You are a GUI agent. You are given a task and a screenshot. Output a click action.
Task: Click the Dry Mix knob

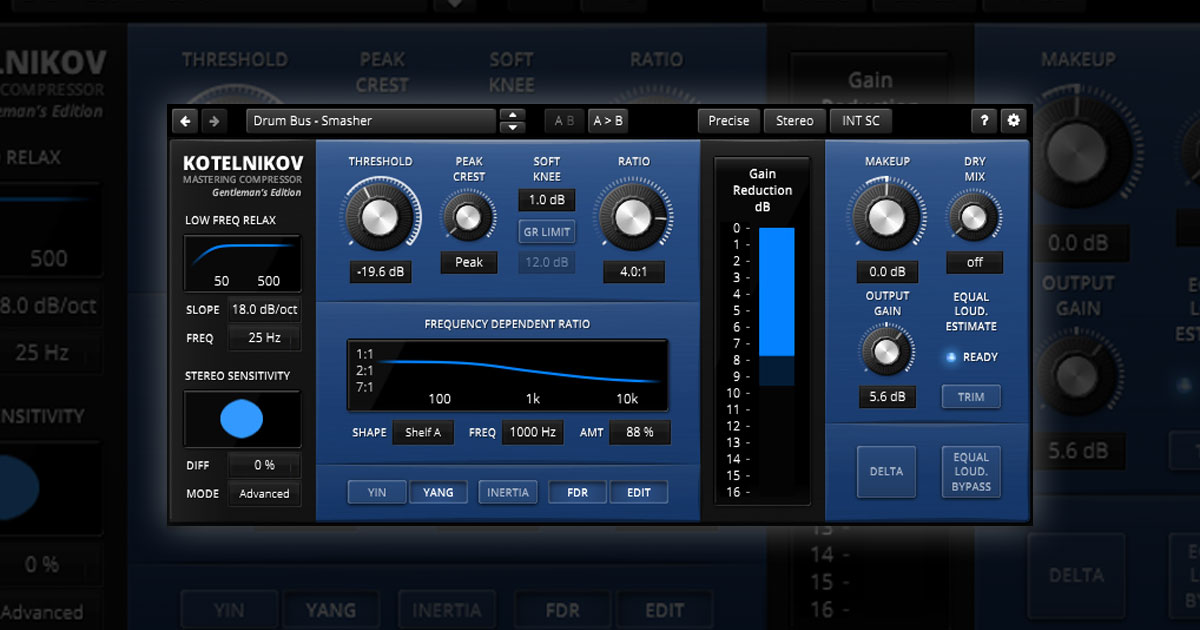click(974, 215)
